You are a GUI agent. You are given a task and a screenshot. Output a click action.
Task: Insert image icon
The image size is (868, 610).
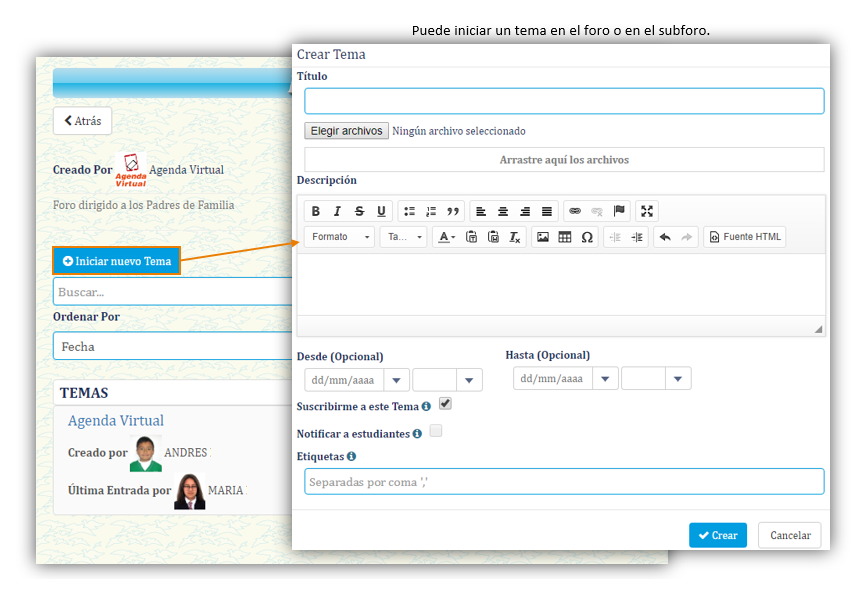point(543,237)
